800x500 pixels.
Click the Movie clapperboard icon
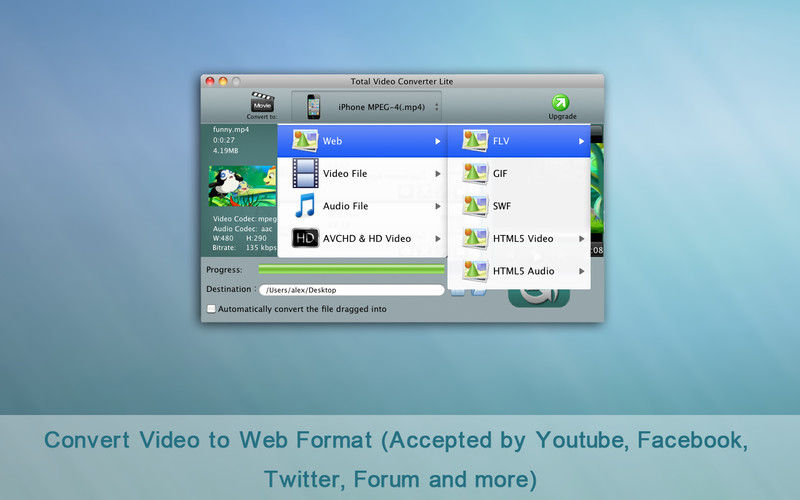pyautogui.click(x=262, y=102)
